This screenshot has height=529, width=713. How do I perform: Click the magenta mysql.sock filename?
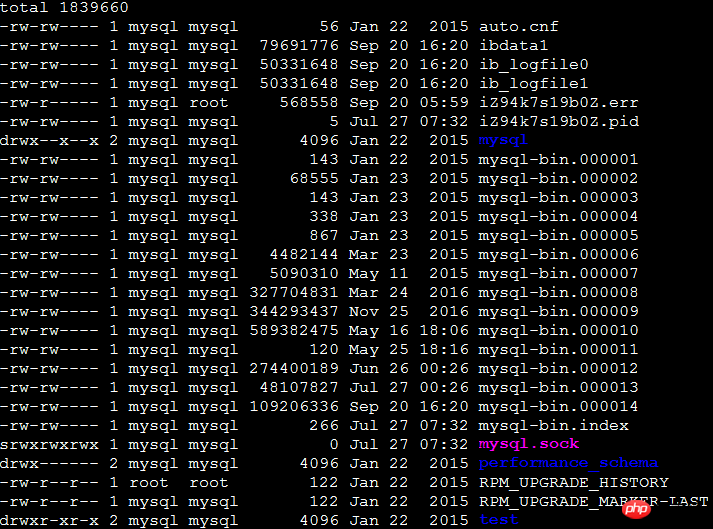[x=529, y=444]
